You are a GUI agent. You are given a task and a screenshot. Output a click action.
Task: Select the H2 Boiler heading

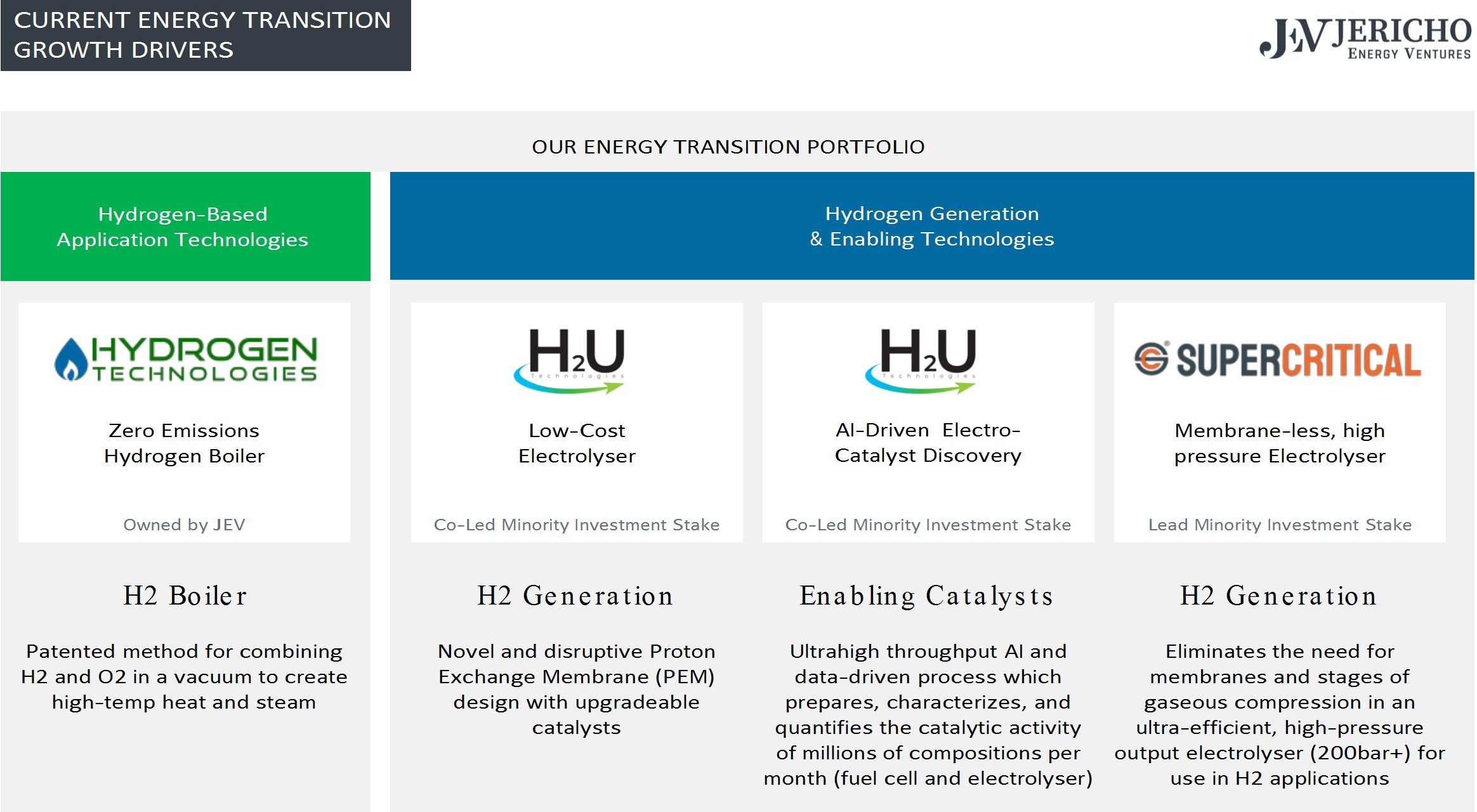185,596
